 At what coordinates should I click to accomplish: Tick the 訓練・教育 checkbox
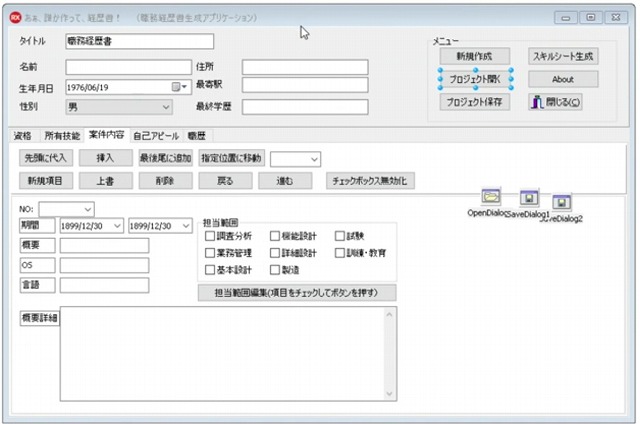340,253
